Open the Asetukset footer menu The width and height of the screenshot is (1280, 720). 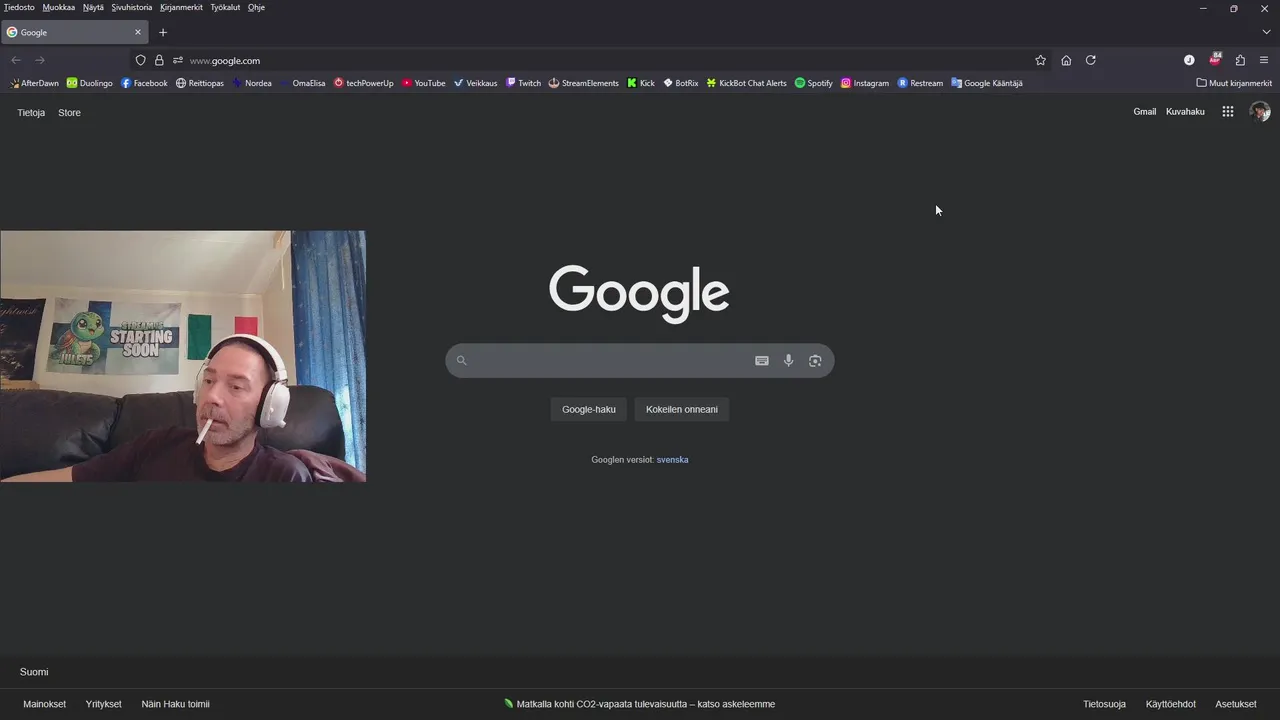point(1236,704)
